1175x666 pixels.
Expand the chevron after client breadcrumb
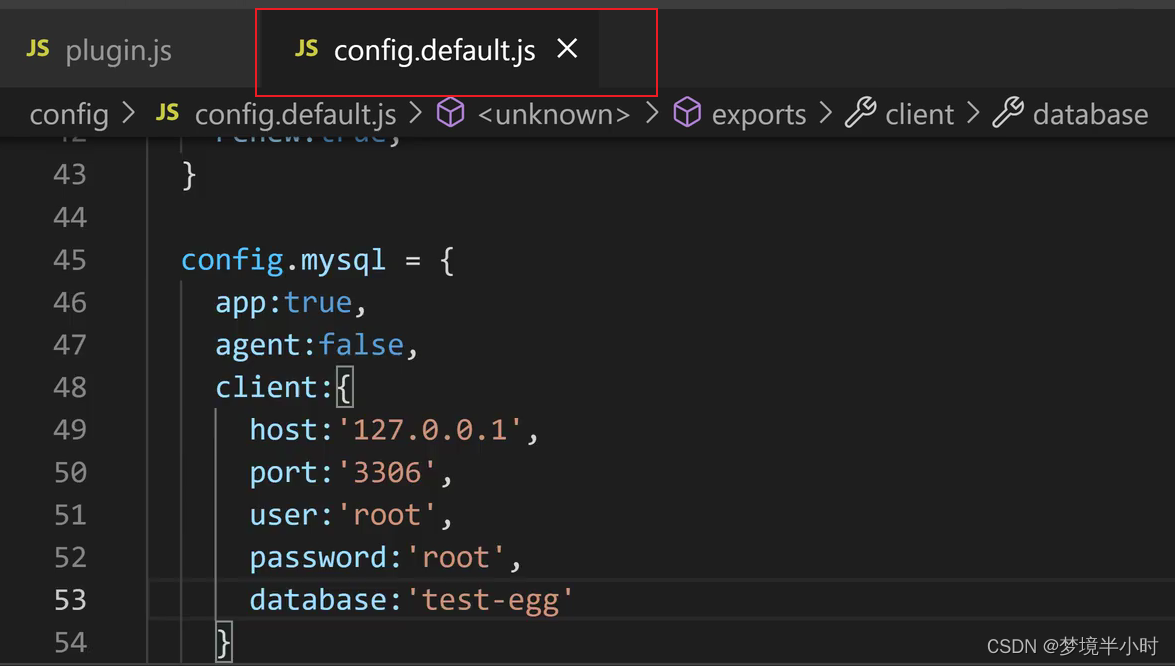[971, 113]
